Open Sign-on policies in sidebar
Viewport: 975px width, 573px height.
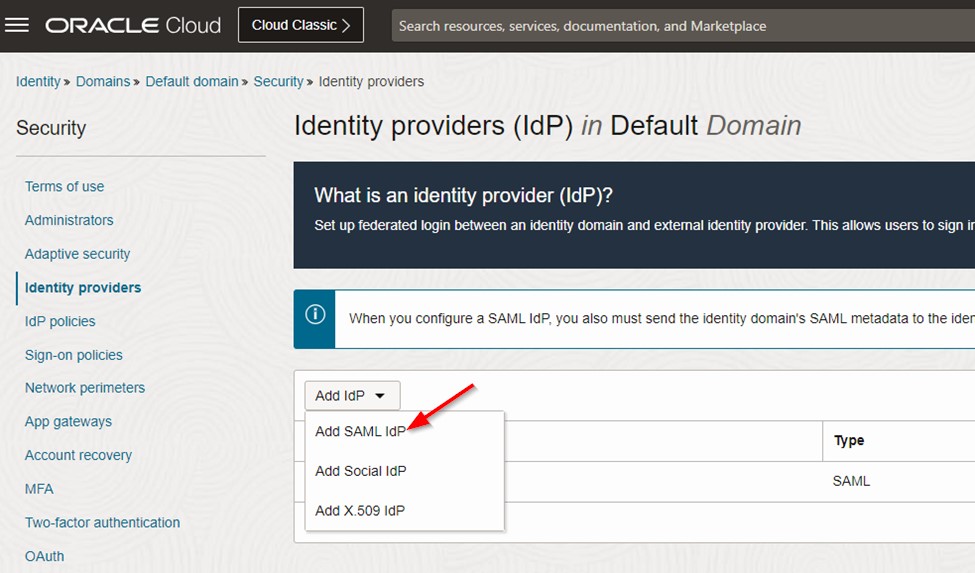tap(73, 355)
